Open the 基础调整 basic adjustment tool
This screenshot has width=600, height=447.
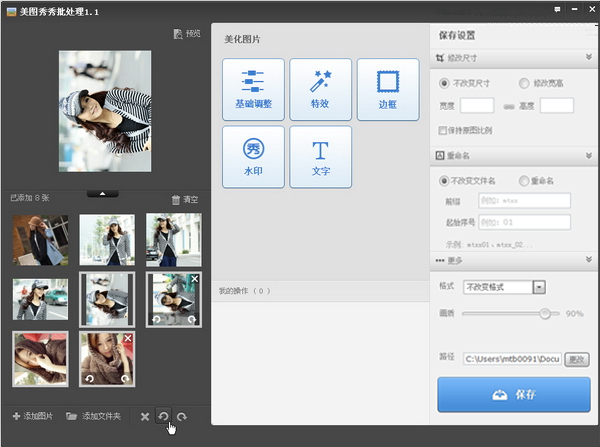click(253, 89)
